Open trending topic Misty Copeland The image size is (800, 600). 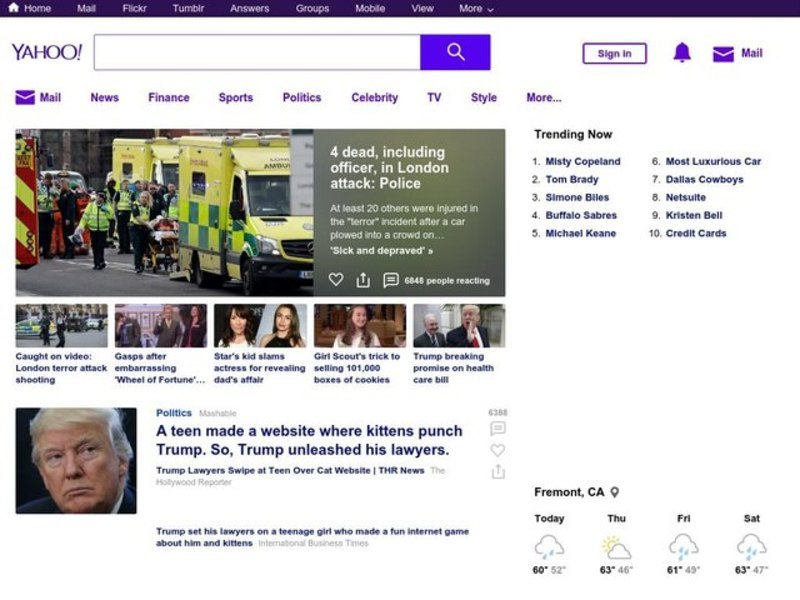(582, 161)
